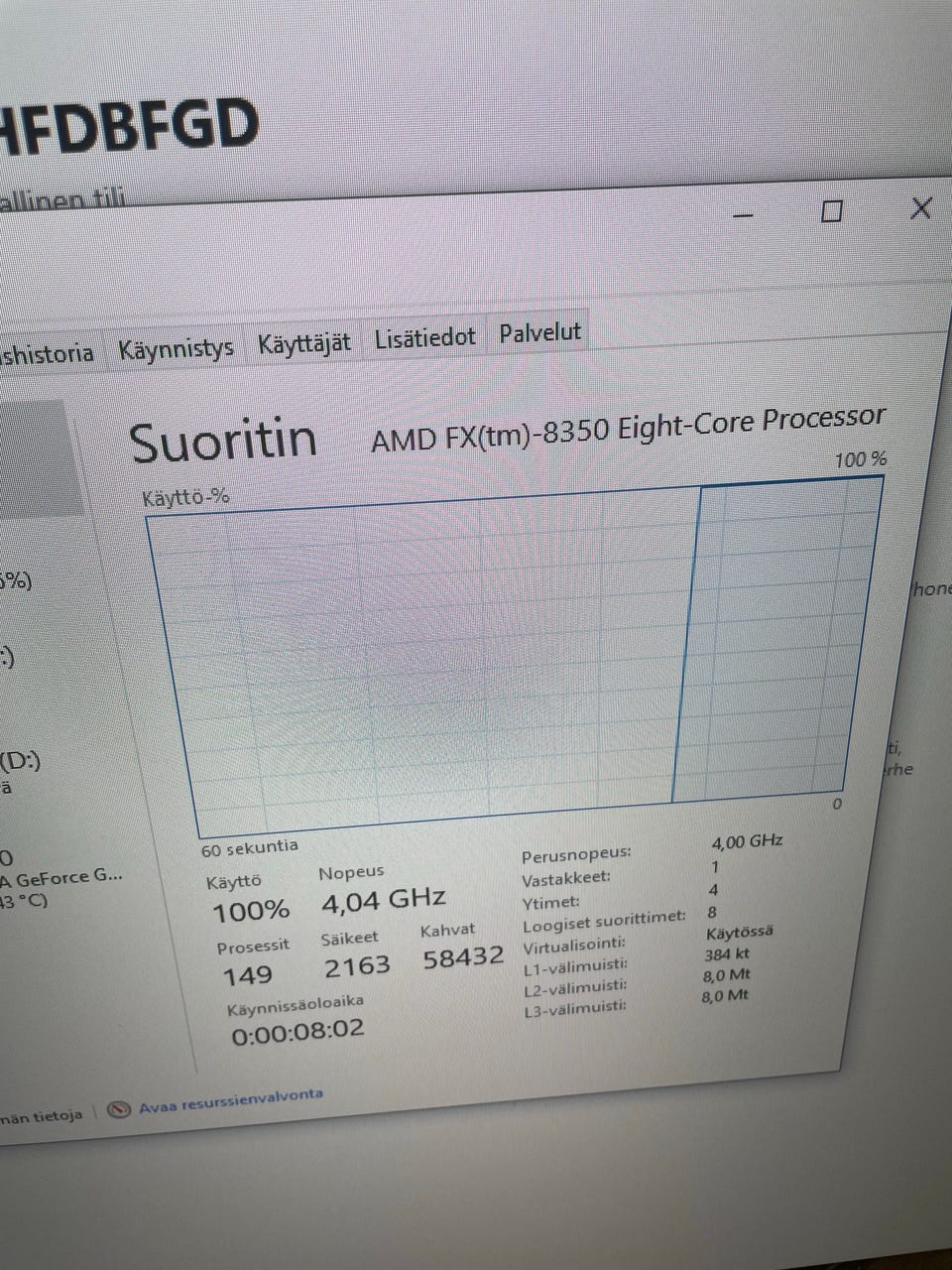Click the 4,00 GHz base speed value
The width and height of the screenshot is (952, 1270).
click(747, 842)
